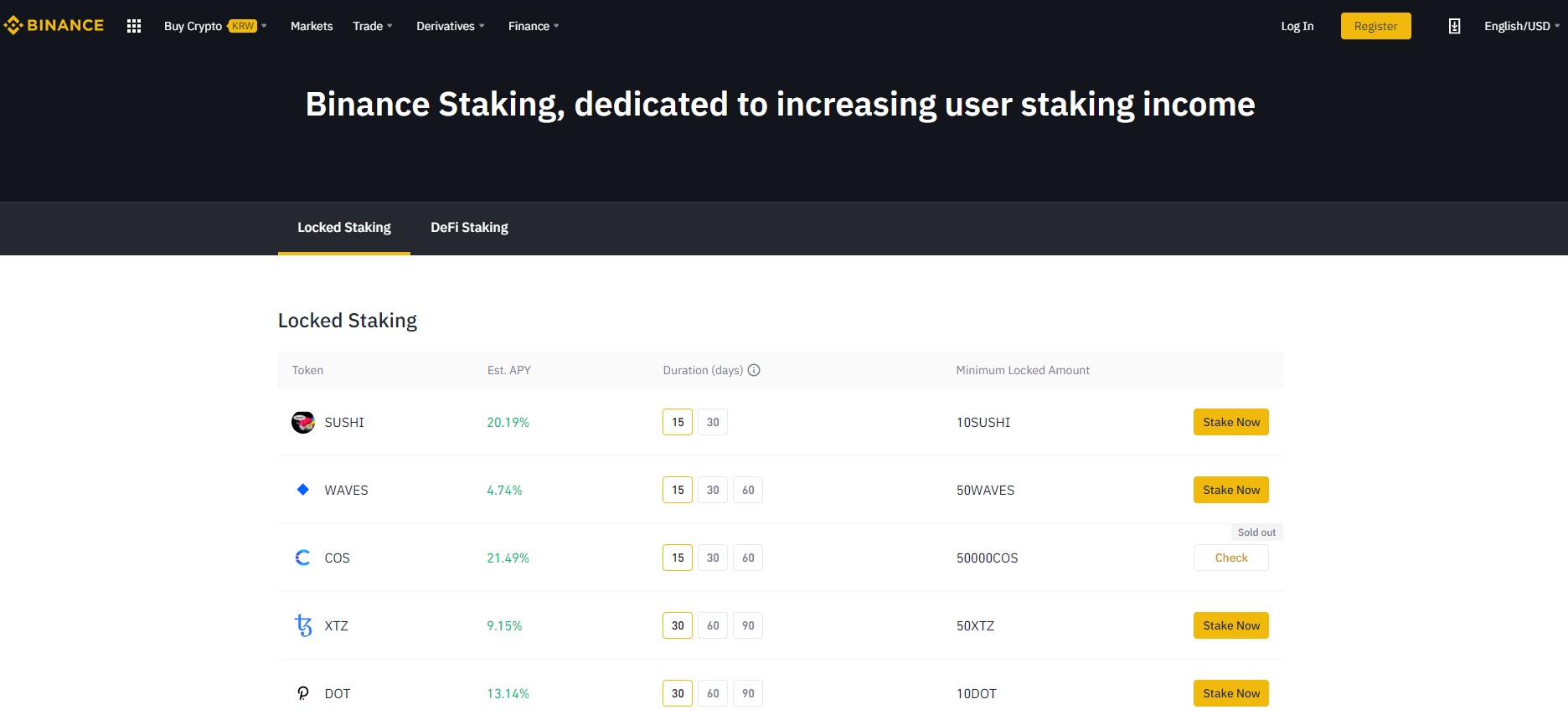The width and height of the screenshot is (1568, 725).
Task: Click the Binance logo
Action: (x=54, y=26)
